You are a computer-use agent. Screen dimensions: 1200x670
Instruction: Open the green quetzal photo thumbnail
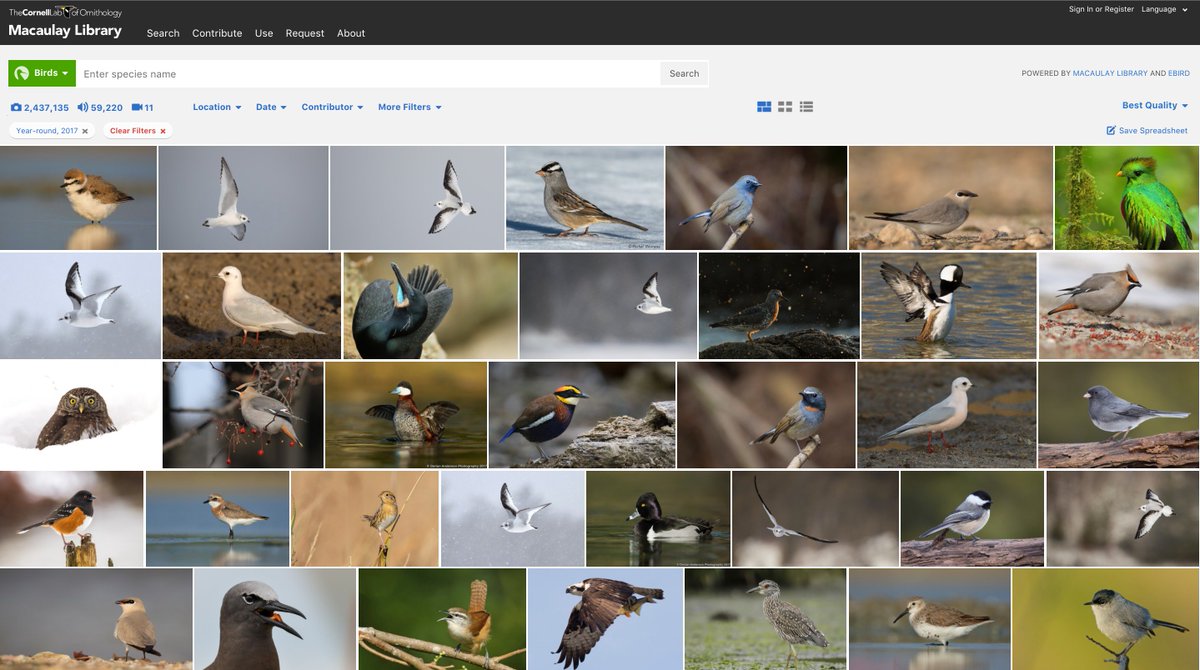(1126, 197)
